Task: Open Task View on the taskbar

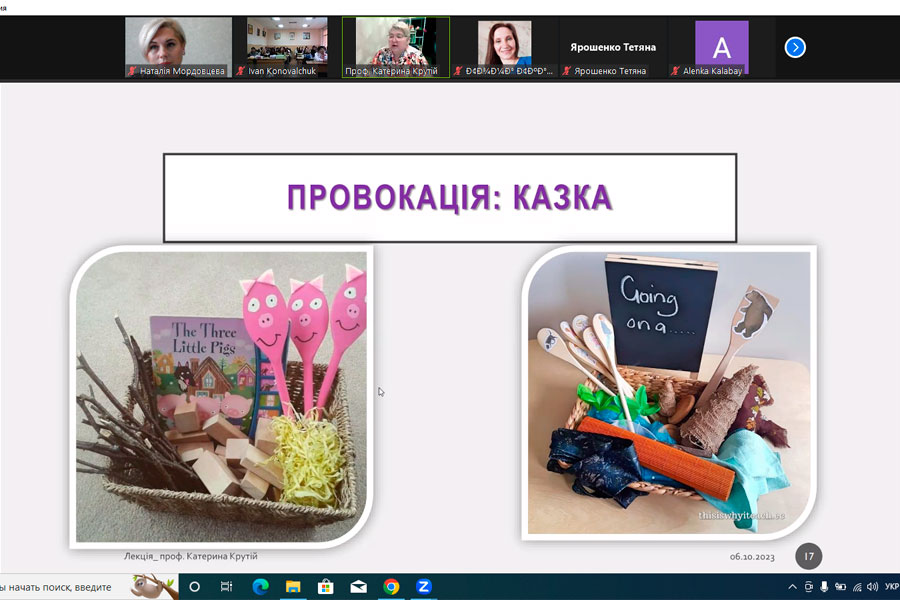Action: (x=227, y=586)
